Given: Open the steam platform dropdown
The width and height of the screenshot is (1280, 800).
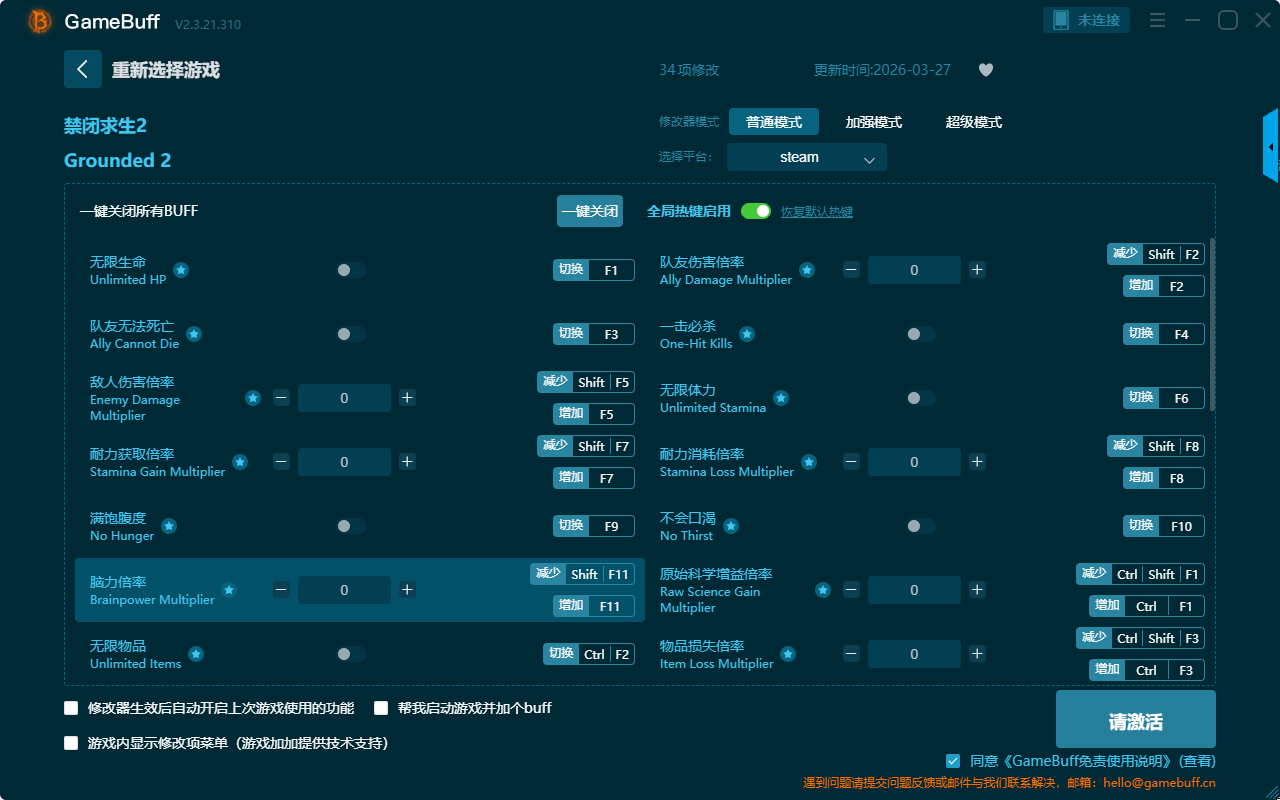Looking at the screenshot, I should tap(806, 157).
